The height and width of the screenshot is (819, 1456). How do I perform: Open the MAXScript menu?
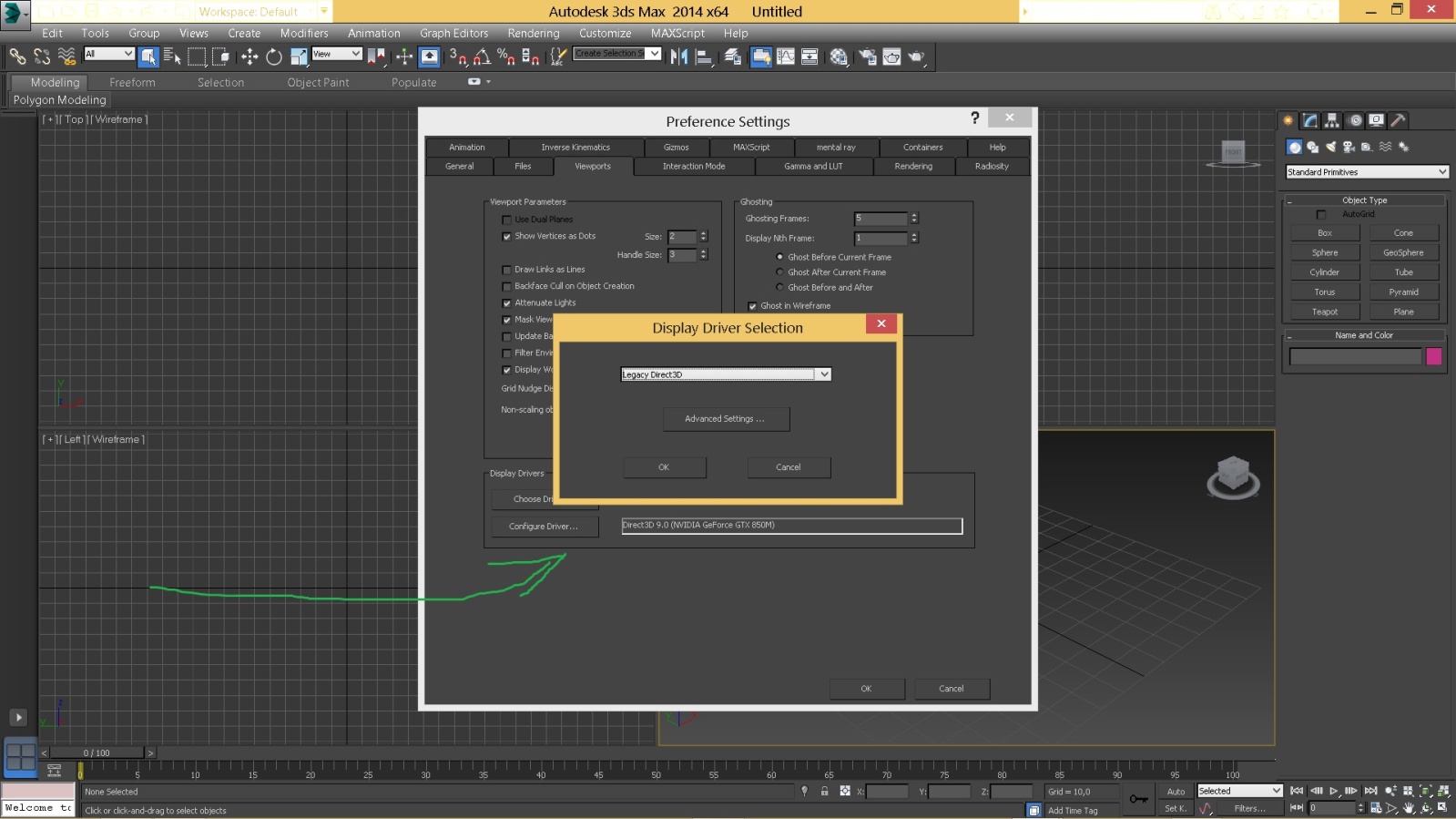pyautogui.click(x=677, y=34)
